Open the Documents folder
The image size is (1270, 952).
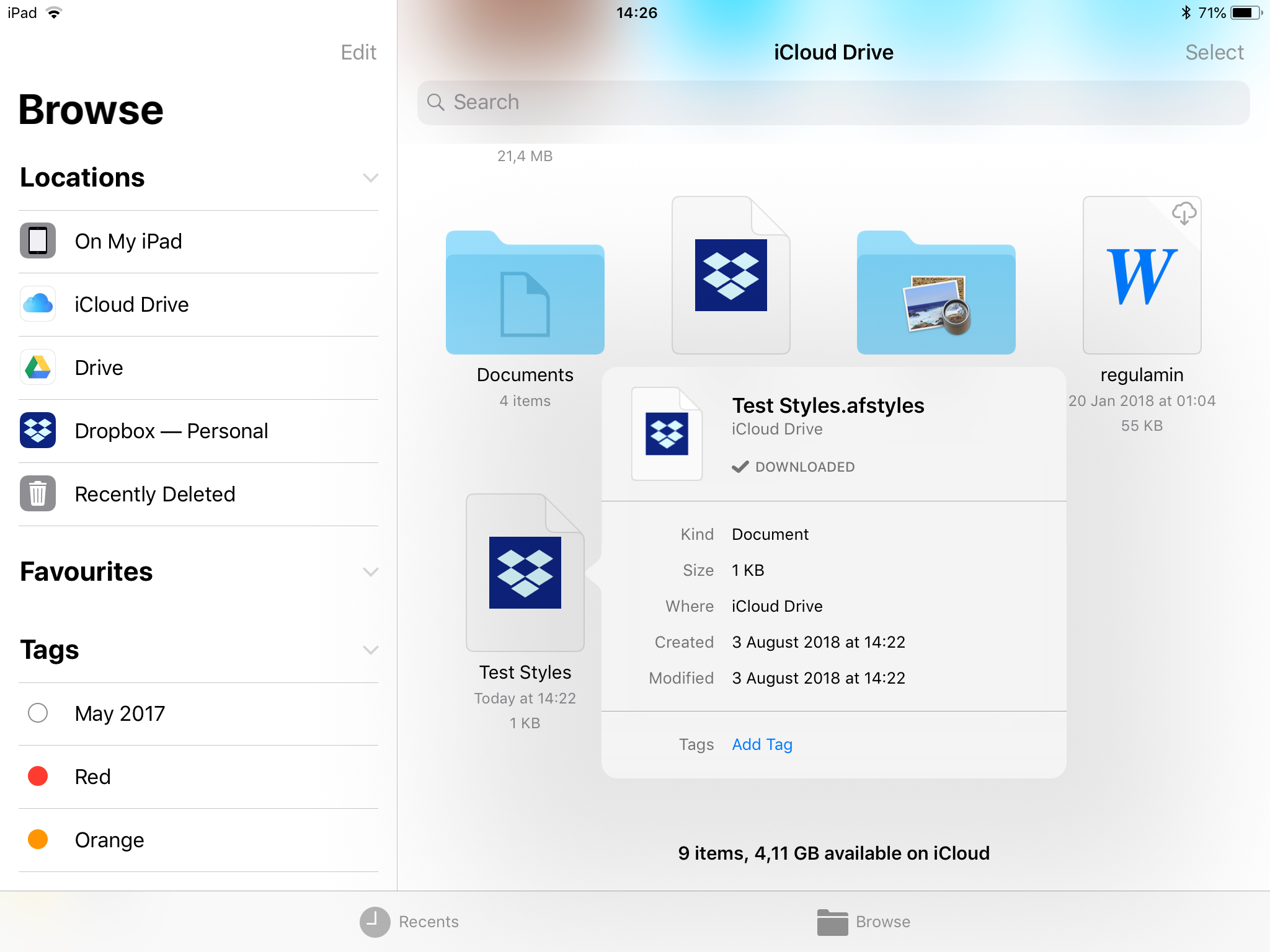[525, 292]
